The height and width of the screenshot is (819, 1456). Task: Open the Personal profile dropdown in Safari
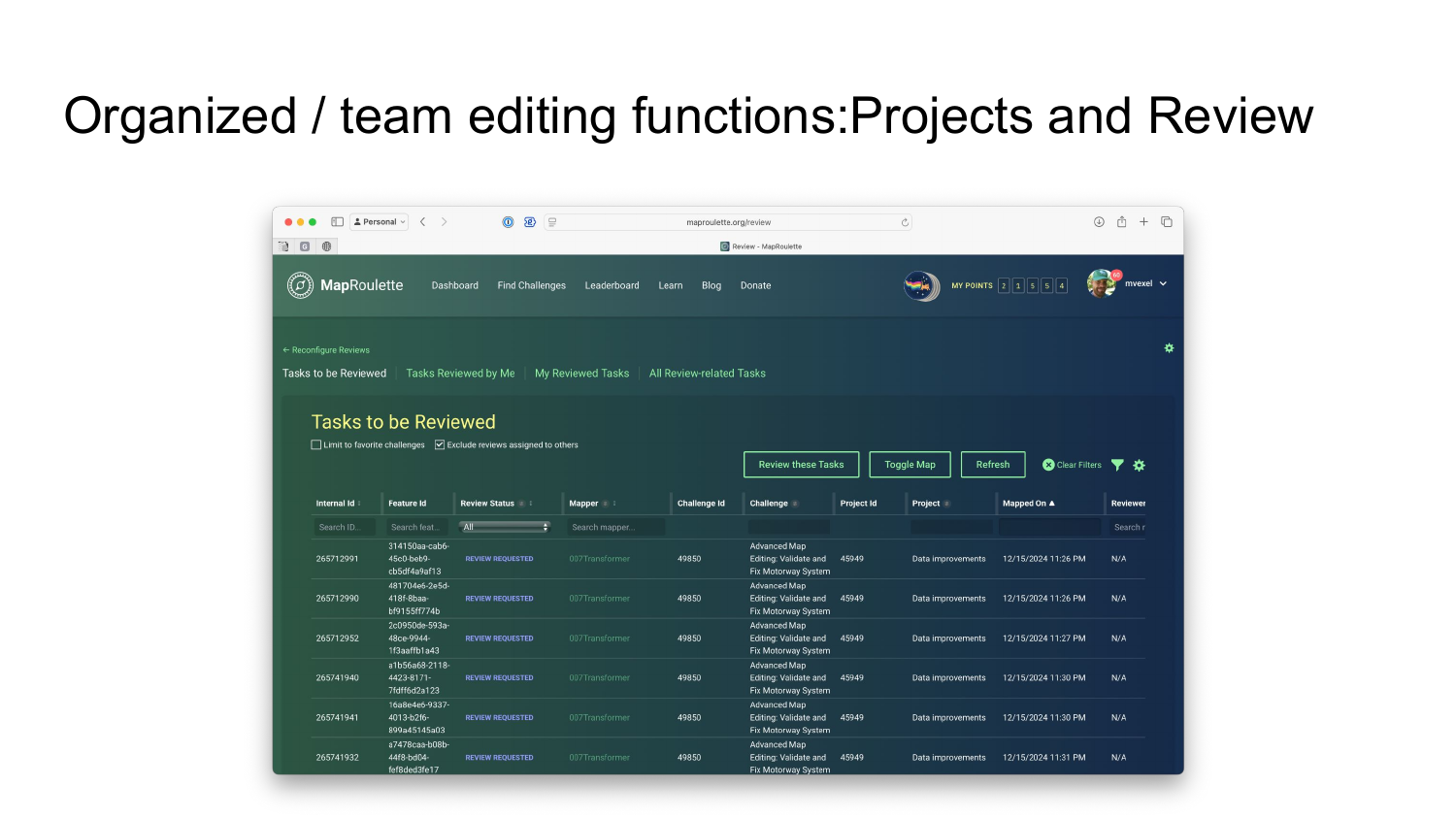(x=379, y=222)
